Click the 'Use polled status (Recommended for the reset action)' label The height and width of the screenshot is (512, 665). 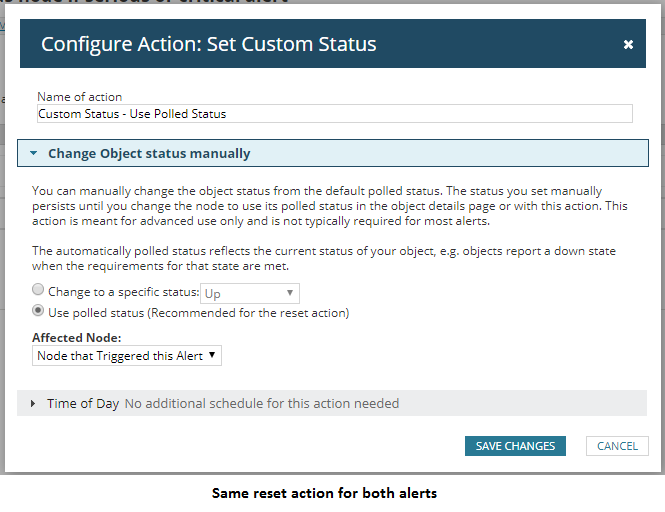tap(198, 313)
